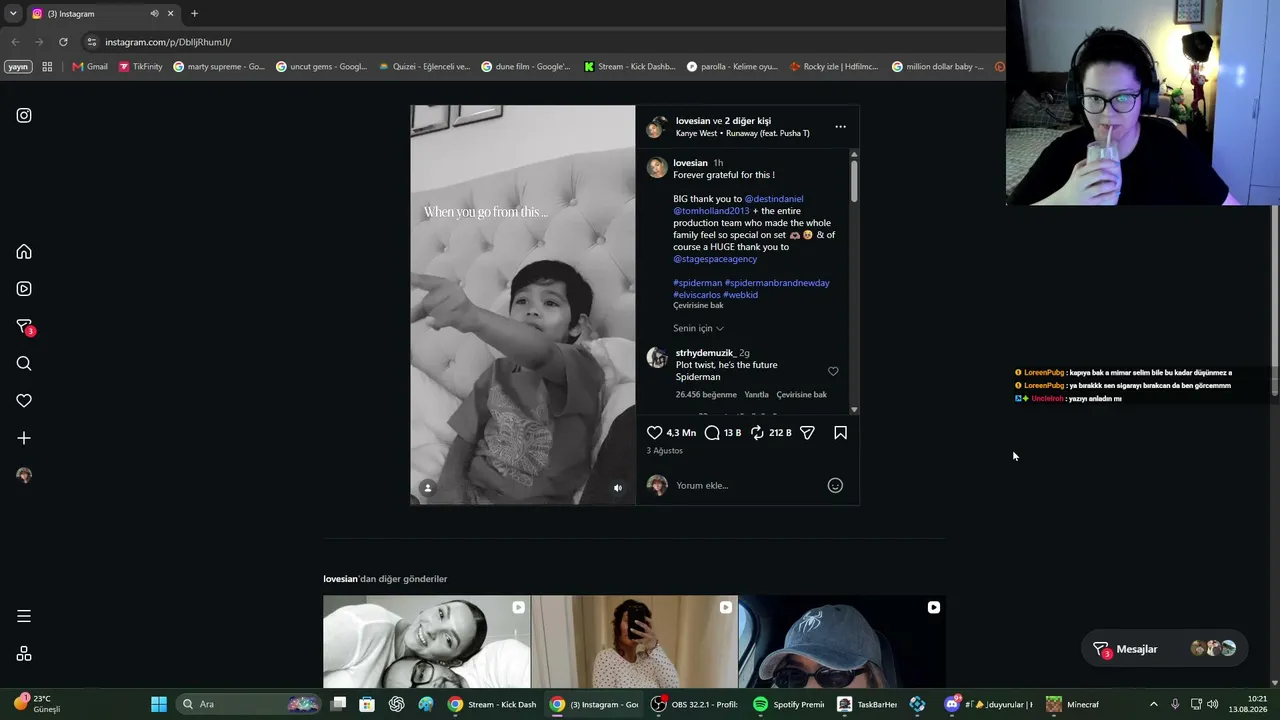This screenshot has width=1280, height=720.
Task: Open the first related post thumbnail of couple
Action: click(427, 642)
